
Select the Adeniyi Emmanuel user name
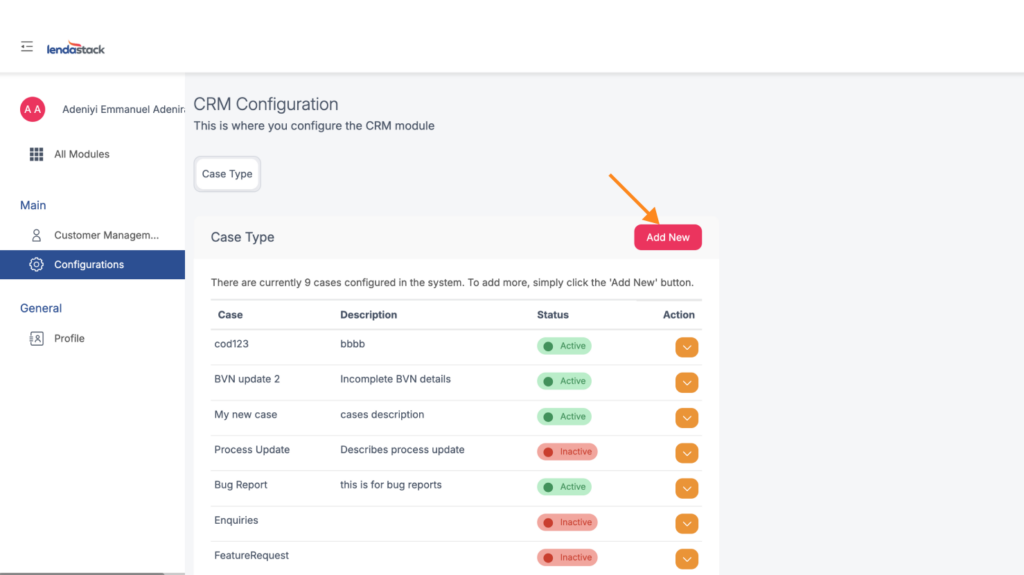click(x=122, y=109)
